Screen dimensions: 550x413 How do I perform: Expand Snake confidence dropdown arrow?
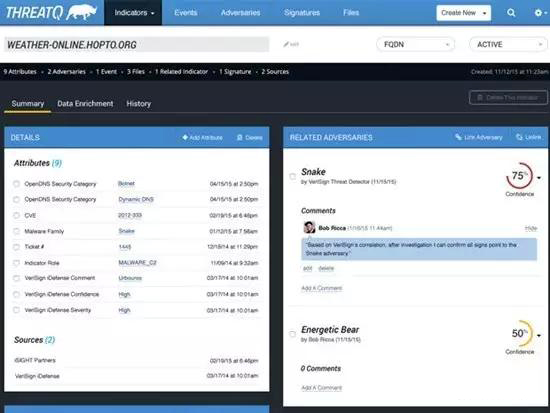click(x=539, y=178)
